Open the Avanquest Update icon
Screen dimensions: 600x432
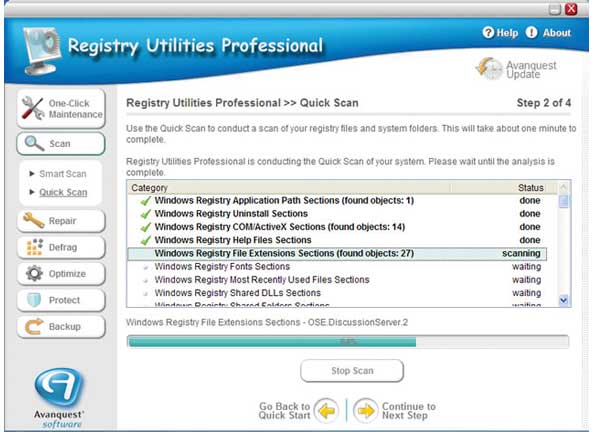[x=489, y=68]
